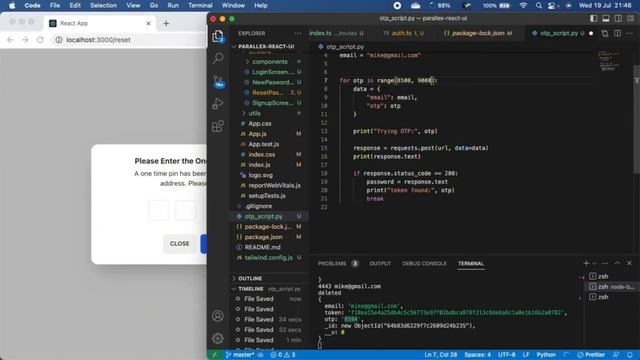Screen dimensions: 640x360
Task: Open the Manage gear in activity bar
Action: point(218,338)
